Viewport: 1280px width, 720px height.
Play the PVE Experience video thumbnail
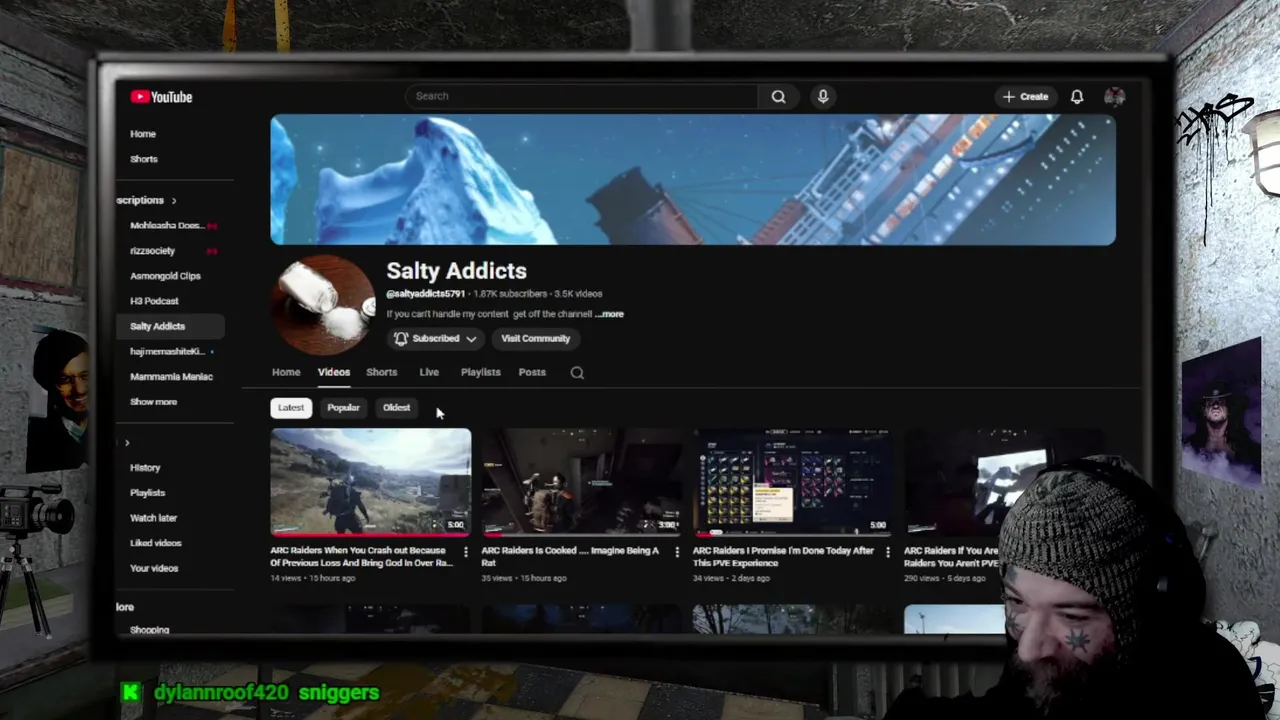[793, 482]
